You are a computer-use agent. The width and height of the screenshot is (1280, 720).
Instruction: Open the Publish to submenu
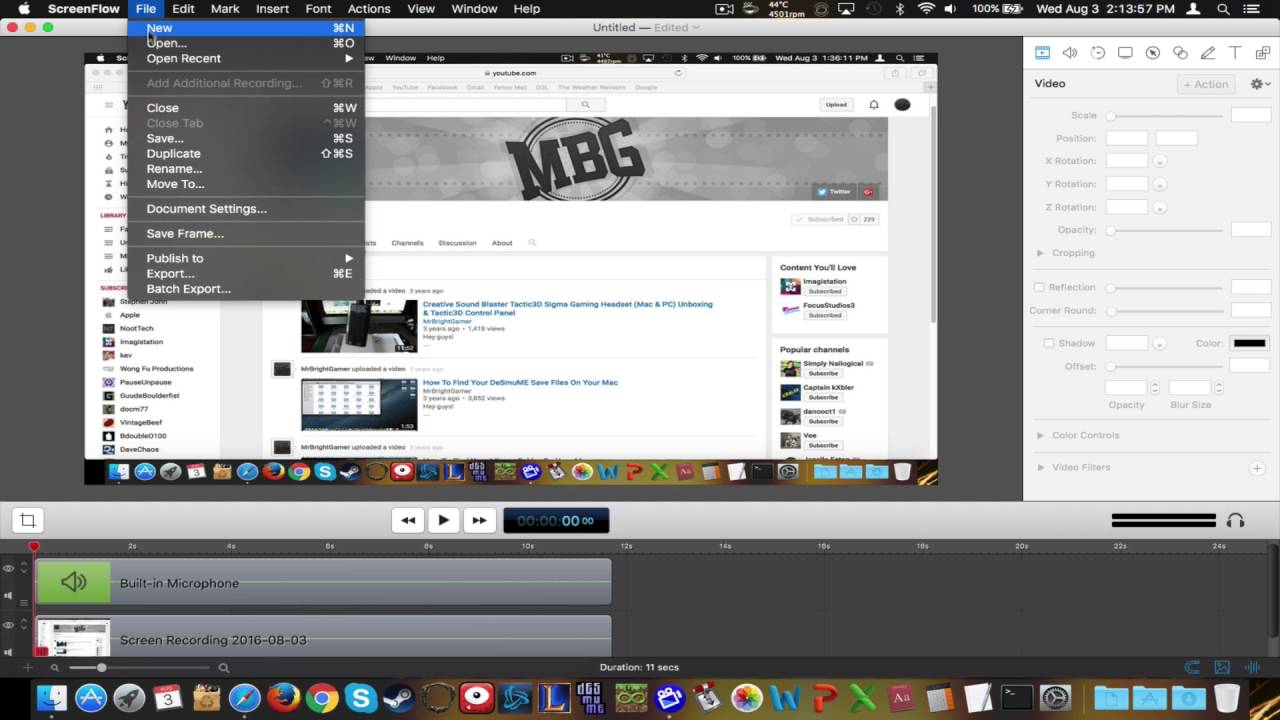pyautogui.click(x=246, y=258)
